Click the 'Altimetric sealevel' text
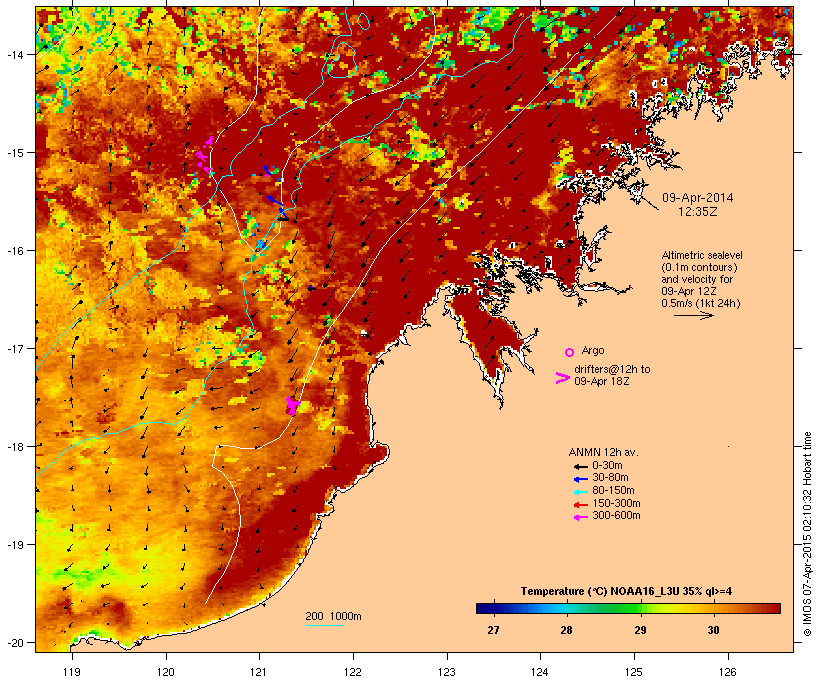The width and height of the screenshot is (820, 680). pos(702,255)
